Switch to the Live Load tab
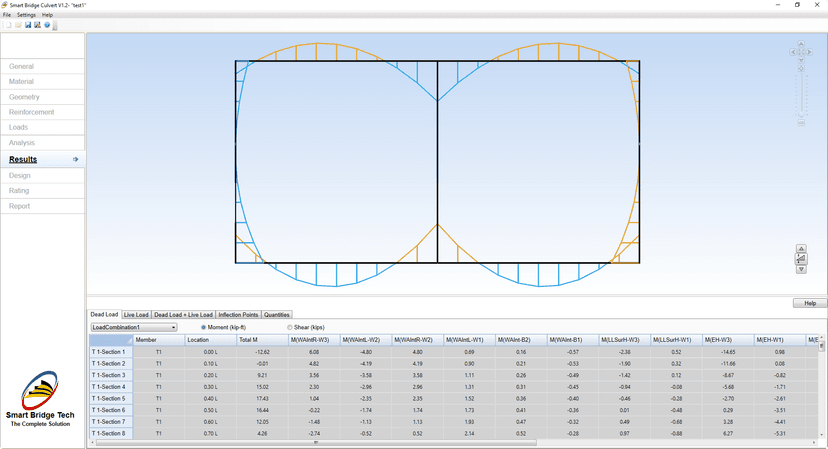Image resolution: width=828 pixels, height=449 pixels. point(136,315)
